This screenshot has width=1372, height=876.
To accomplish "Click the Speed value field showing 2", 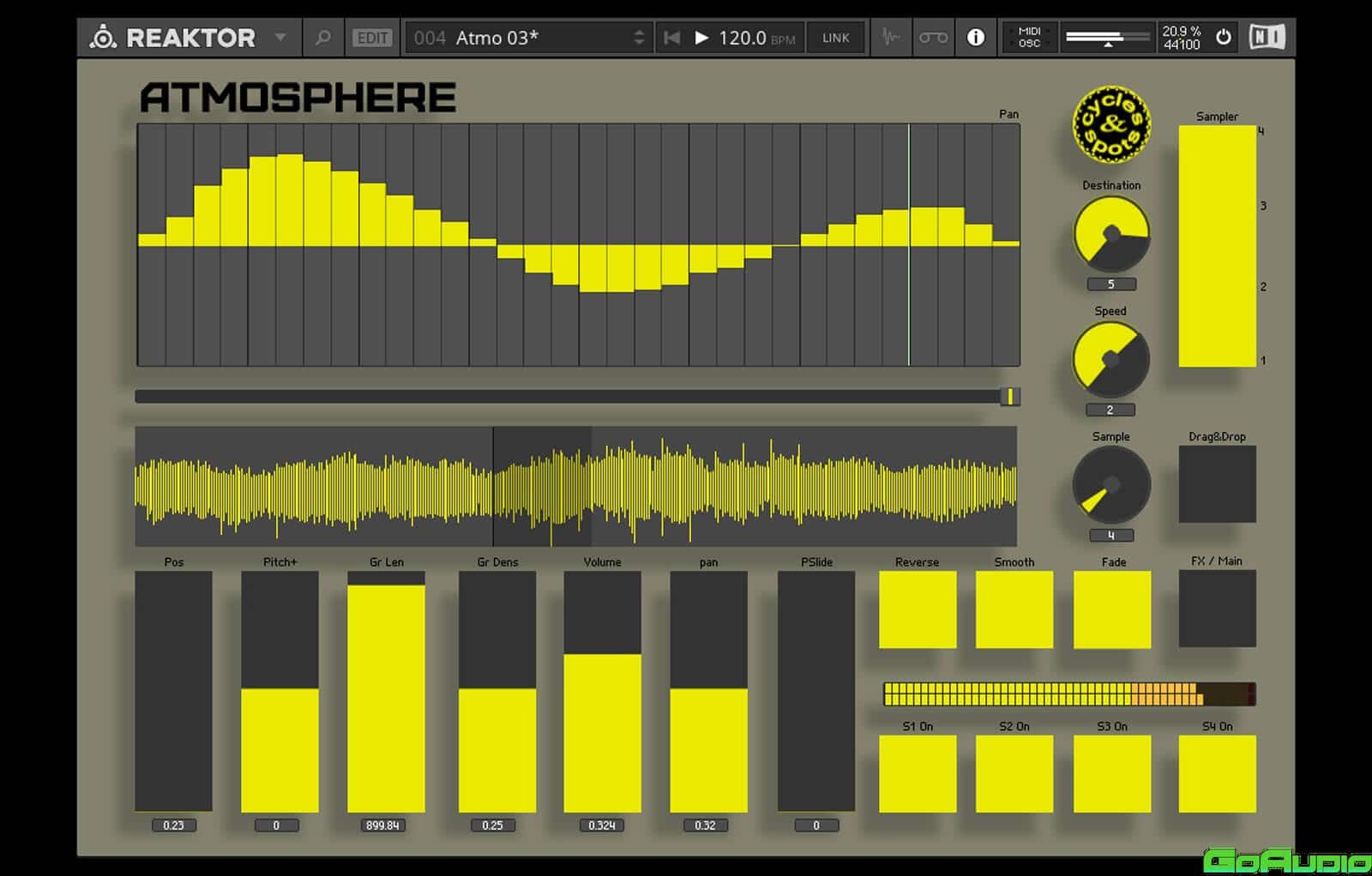I will [x=1110, y=410].
